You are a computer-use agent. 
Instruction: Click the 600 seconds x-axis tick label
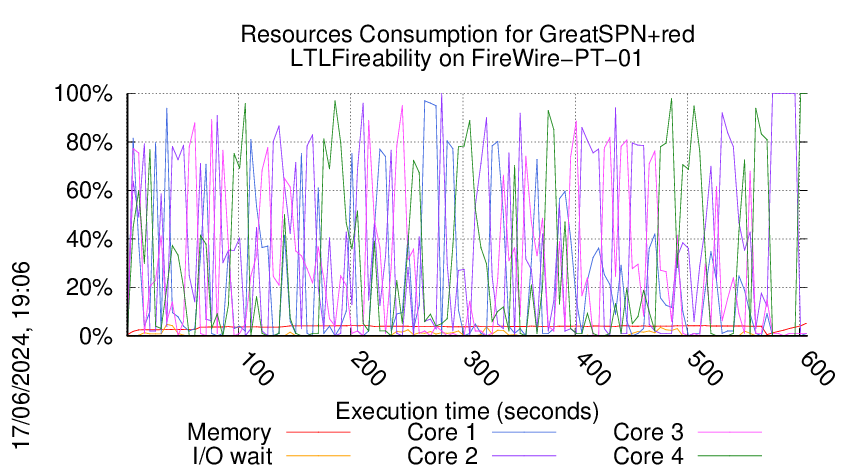point(817,370)
